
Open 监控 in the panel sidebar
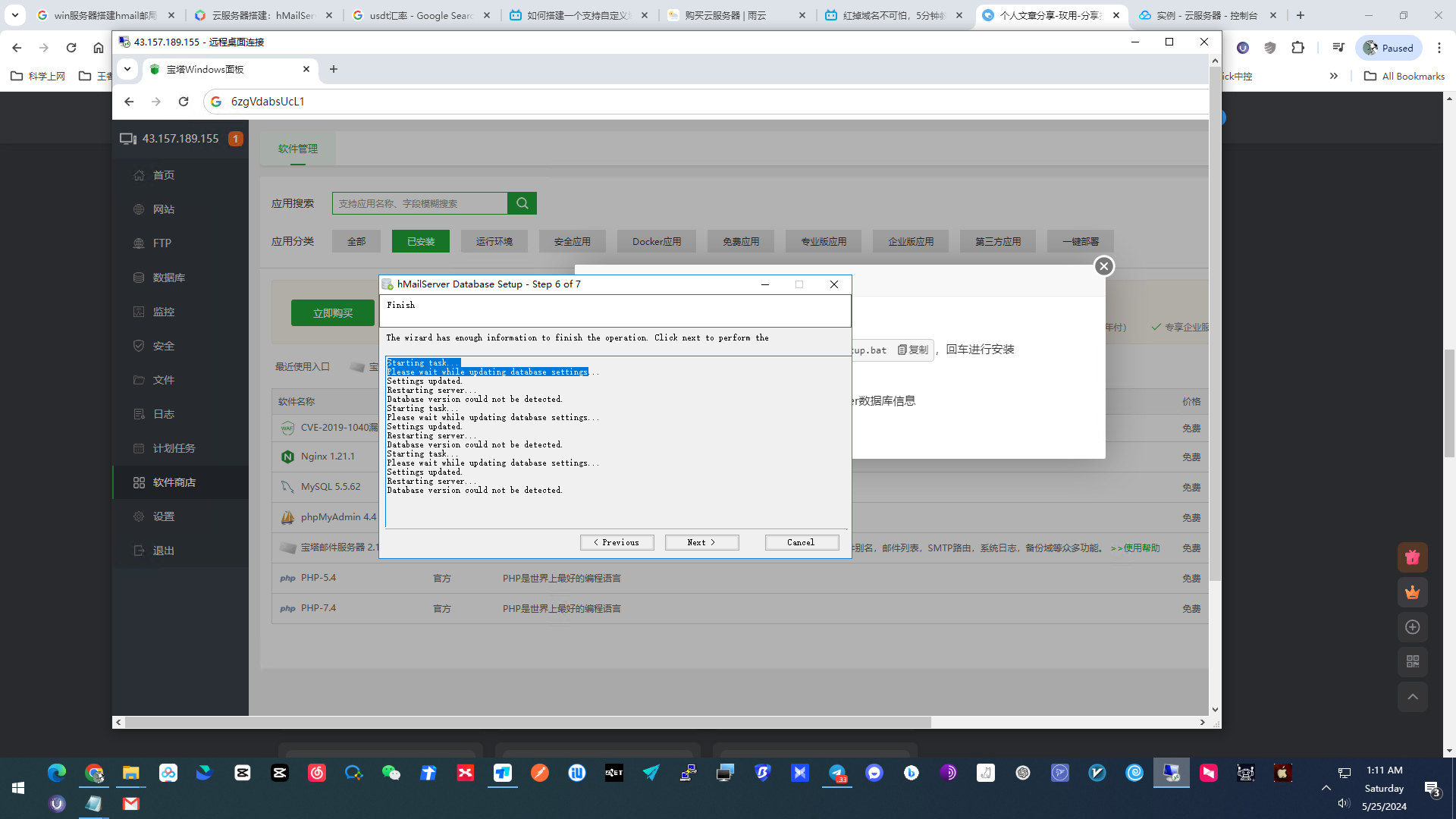pyautogui.click(x=180, y=312)
